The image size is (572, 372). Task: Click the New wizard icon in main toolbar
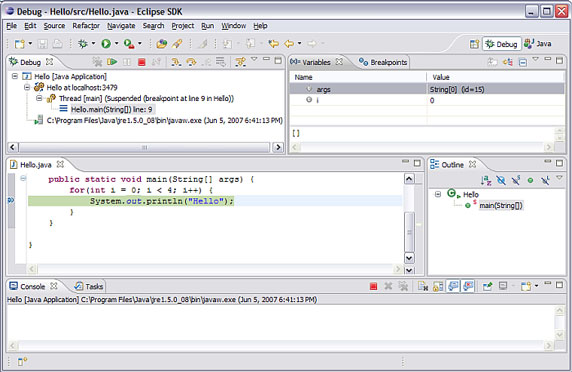(19, 44)
